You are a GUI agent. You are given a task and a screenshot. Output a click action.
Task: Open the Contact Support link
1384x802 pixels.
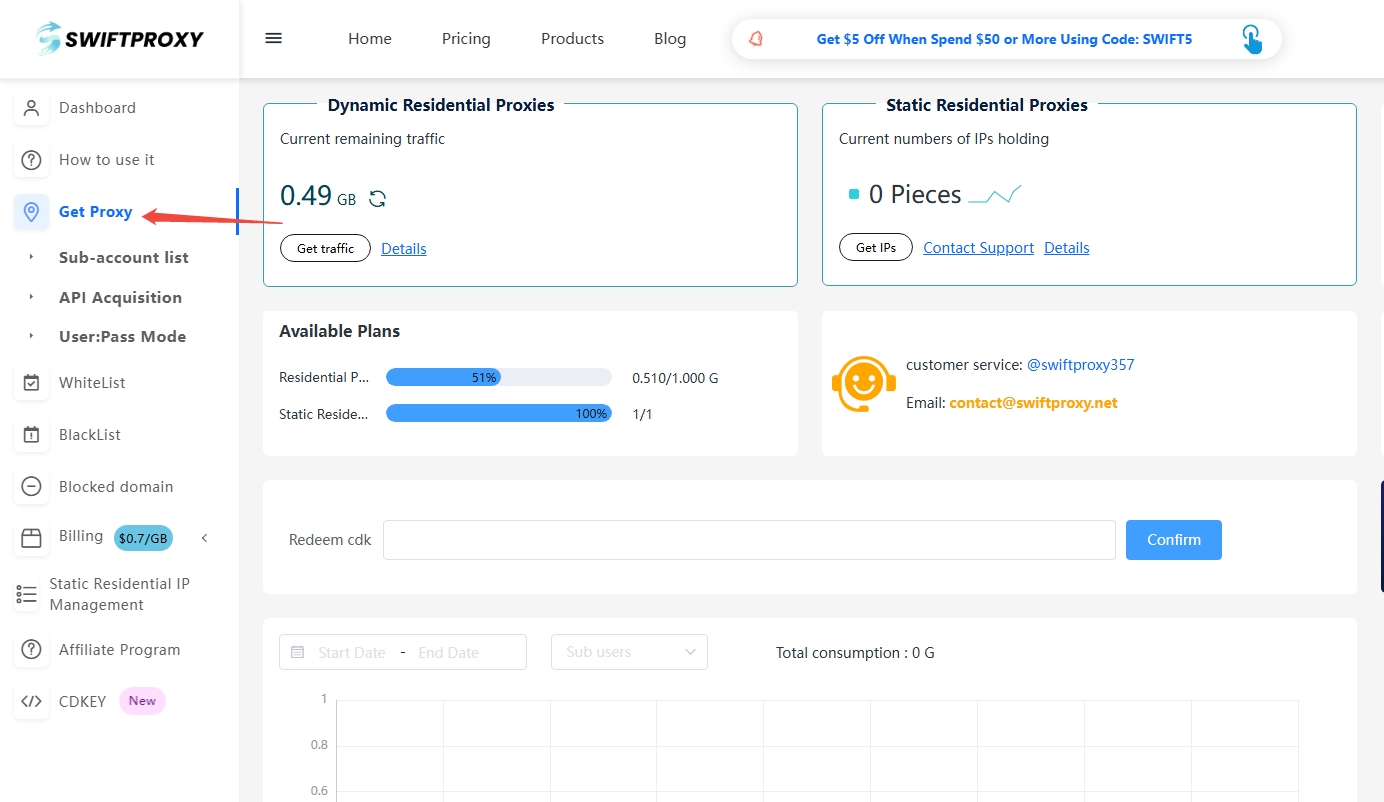(x=978, y=248)
